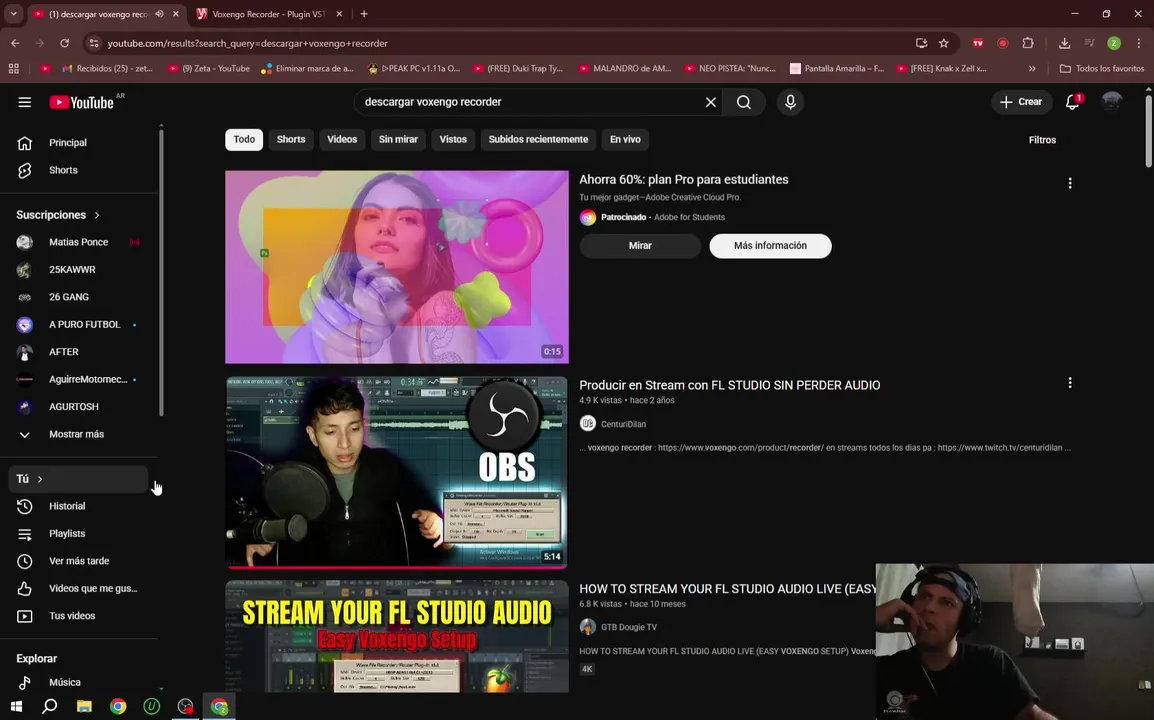Click the Principal home icon in sidebar

24,143
